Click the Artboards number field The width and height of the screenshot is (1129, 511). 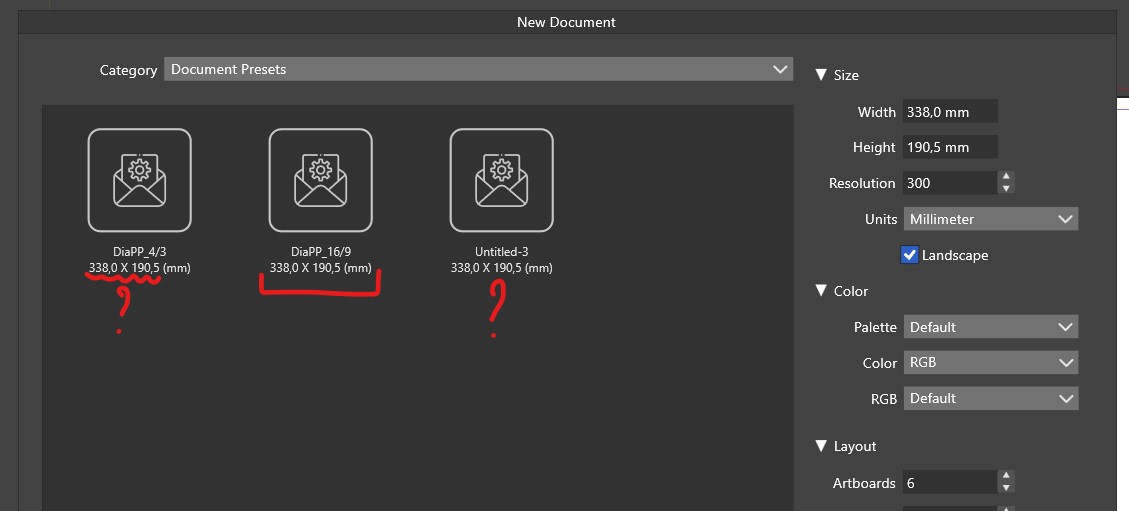pyautogui.click(x=949, y=483)
